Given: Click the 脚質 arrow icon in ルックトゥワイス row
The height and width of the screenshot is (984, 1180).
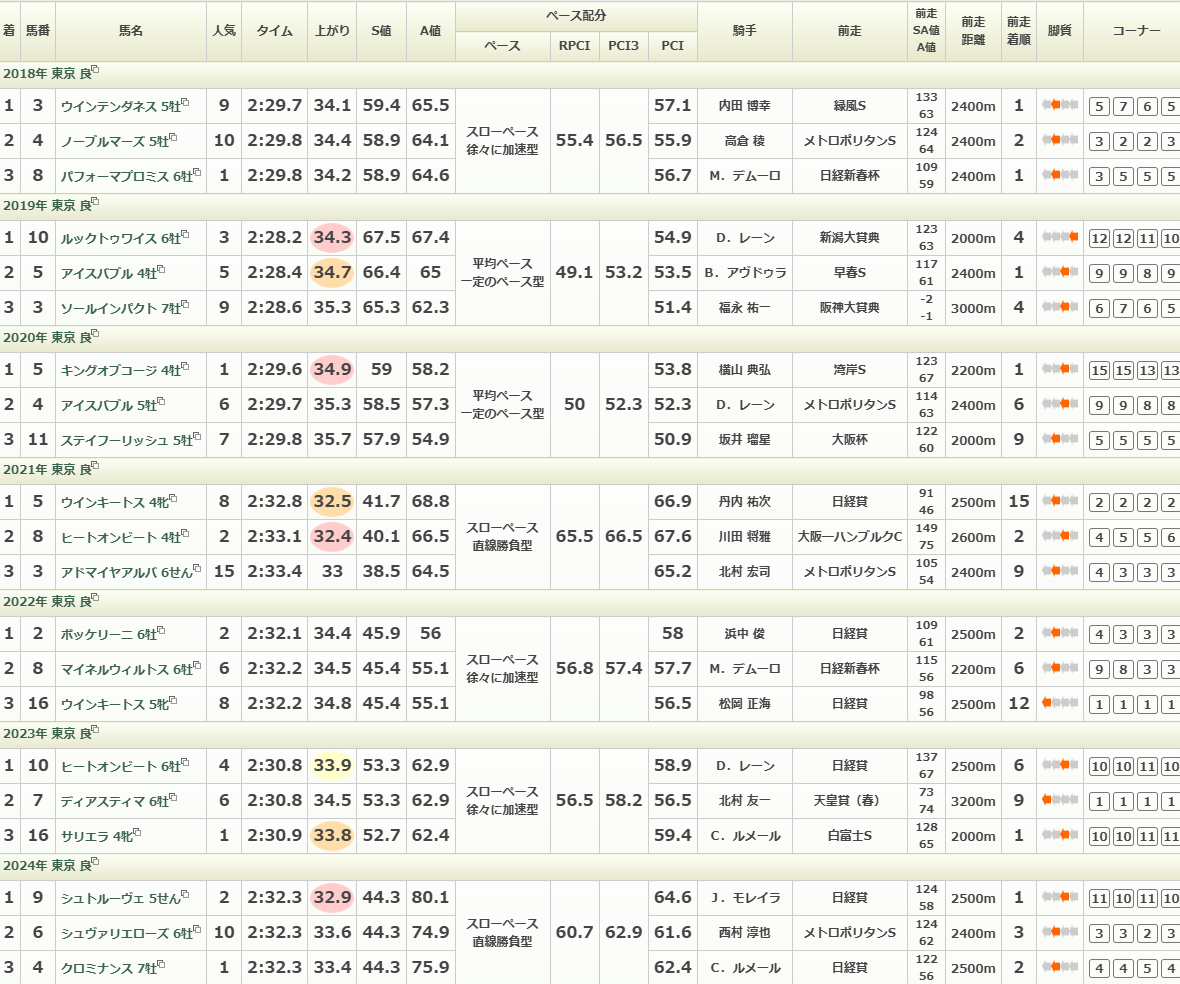Looking at the screenshot, I should 1060,238.
